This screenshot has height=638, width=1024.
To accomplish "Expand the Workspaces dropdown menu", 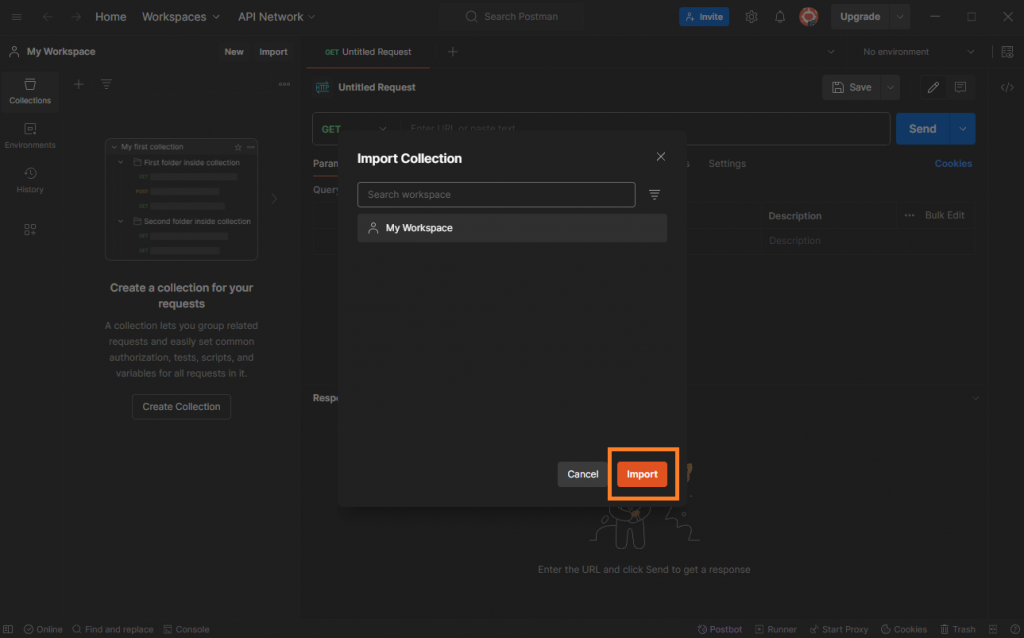I will [180, 17].
